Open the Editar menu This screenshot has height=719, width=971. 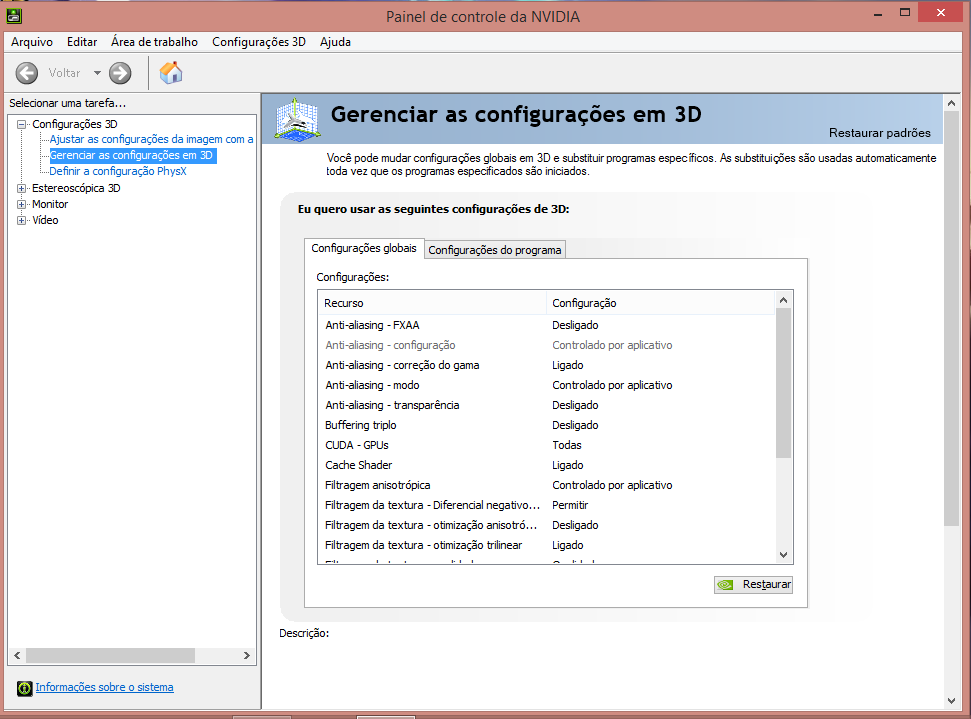click(x=82, y=42)
